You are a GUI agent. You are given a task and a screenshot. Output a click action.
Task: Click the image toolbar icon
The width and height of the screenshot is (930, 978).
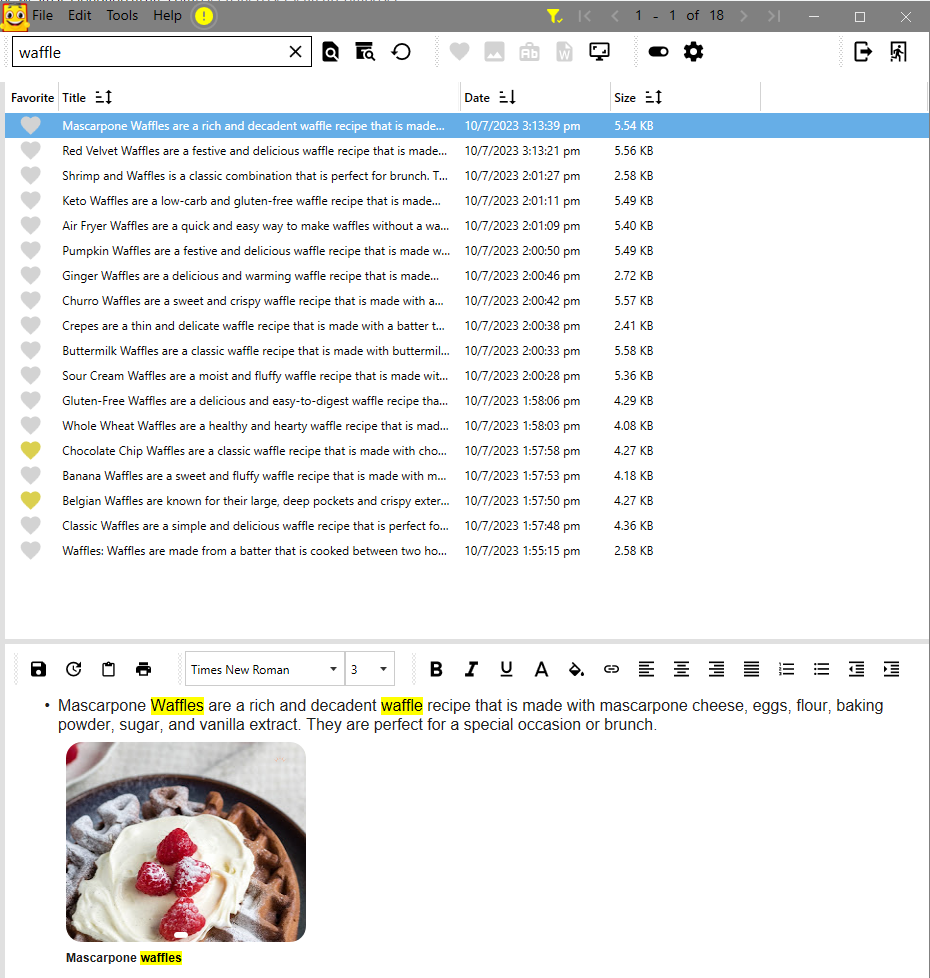[494, 52]
